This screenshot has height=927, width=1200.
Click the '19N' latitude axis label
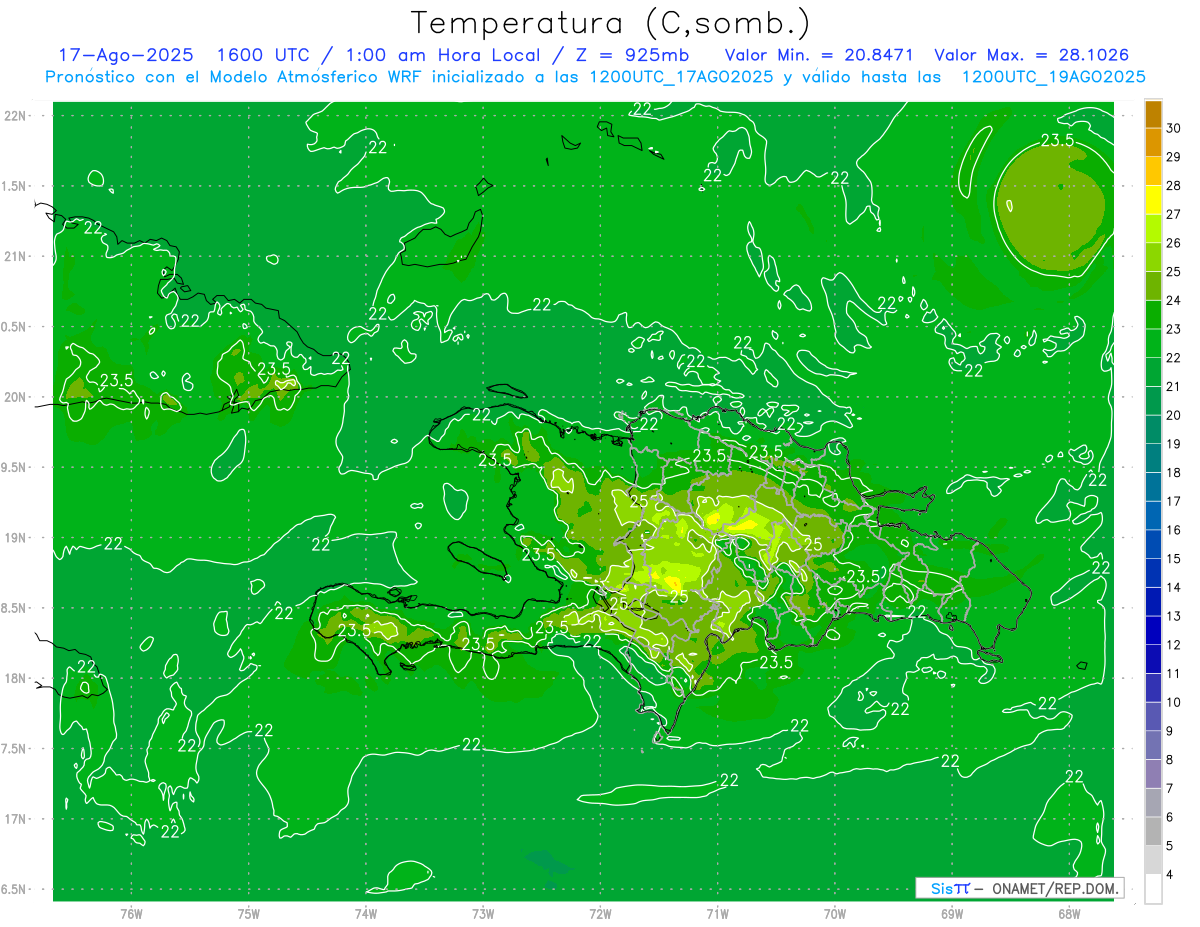(x=15, y=537)
